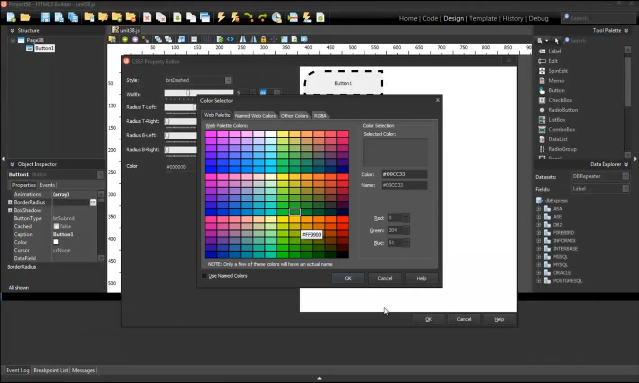Toggle the Use Named Colors checkbox
Screen dimensions: 639x383
(205, 276)
